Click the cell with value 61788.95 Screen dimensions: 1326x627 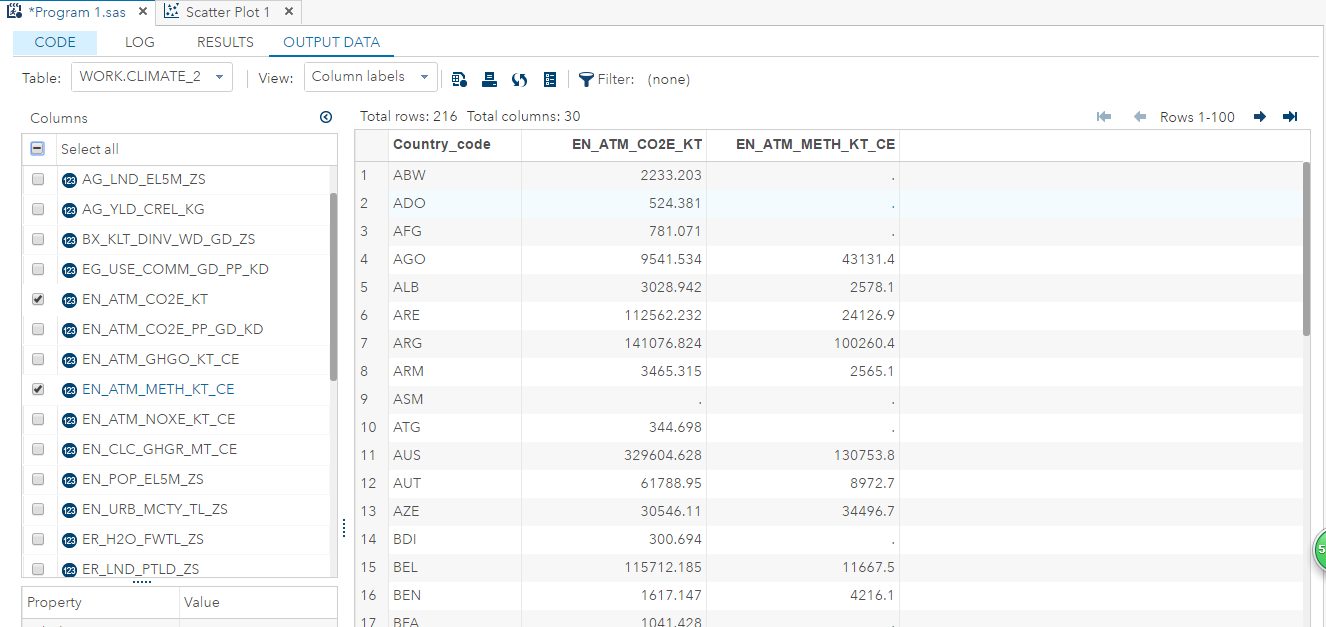click(x=614, y=483)
